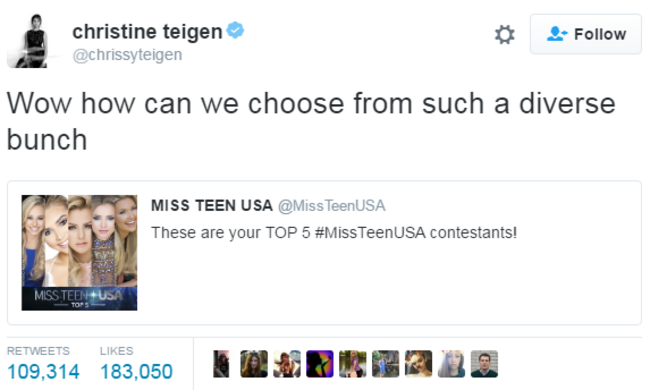Click the Follow button
The image size is (650, 390).
(x=586, y=34)
